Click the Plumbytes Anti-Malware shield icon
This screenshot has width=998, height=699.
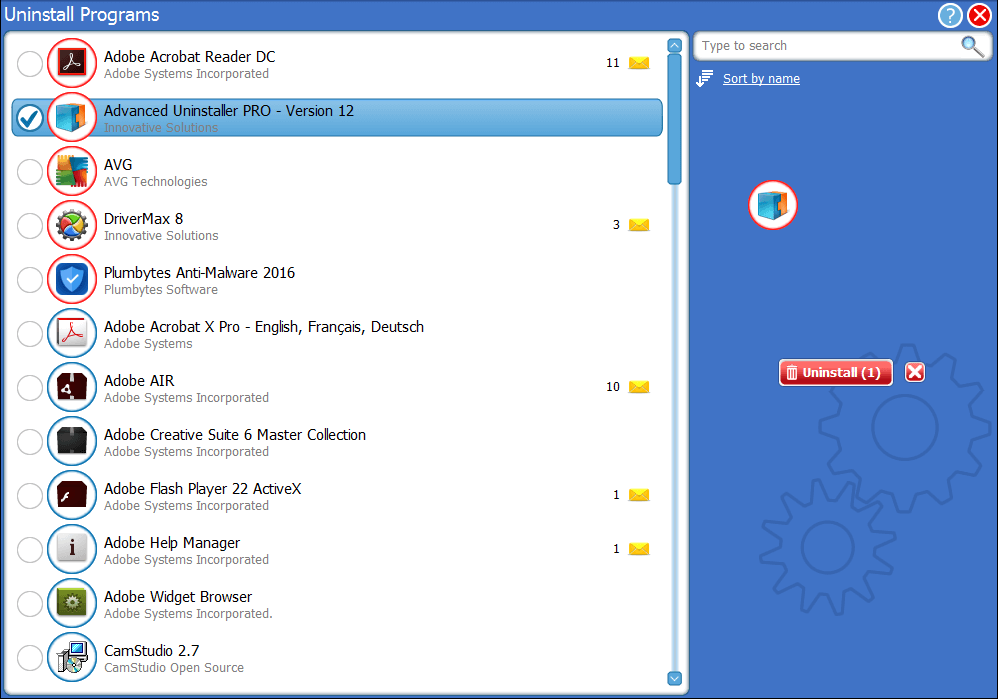click(72, 279)
